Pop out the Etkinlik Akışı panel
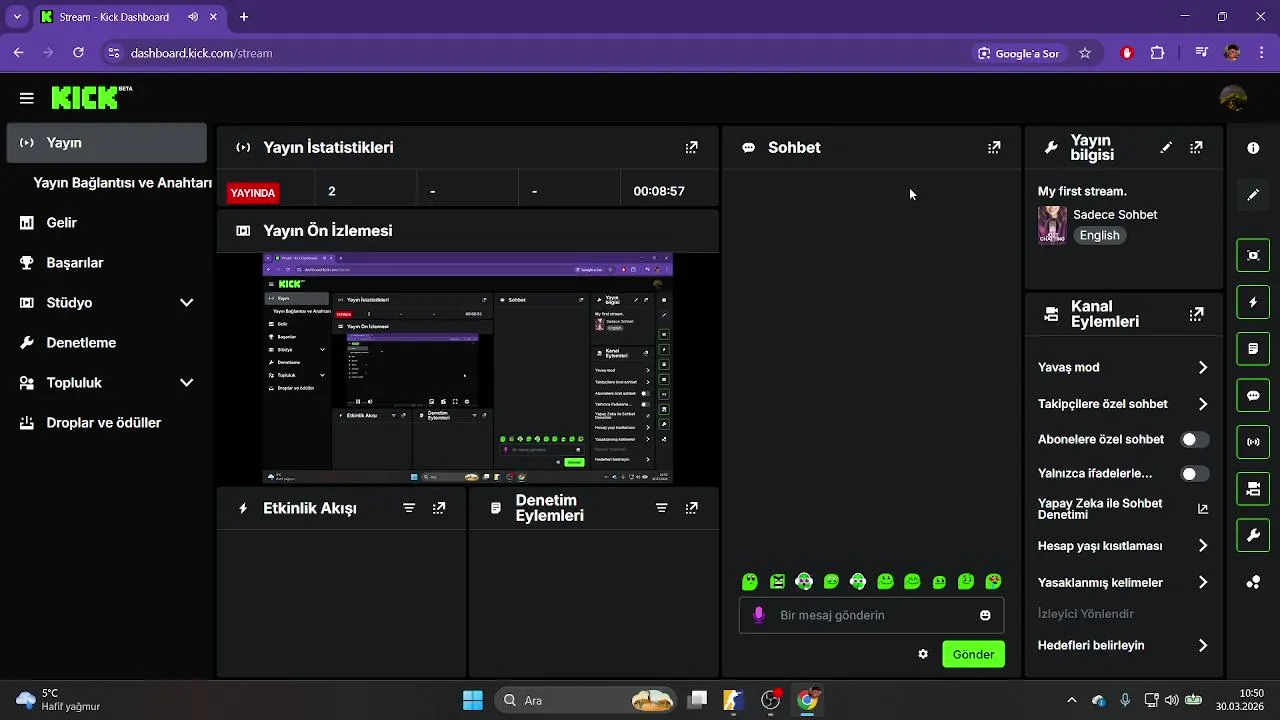1280x720 pixels. [x=439, y=508]
